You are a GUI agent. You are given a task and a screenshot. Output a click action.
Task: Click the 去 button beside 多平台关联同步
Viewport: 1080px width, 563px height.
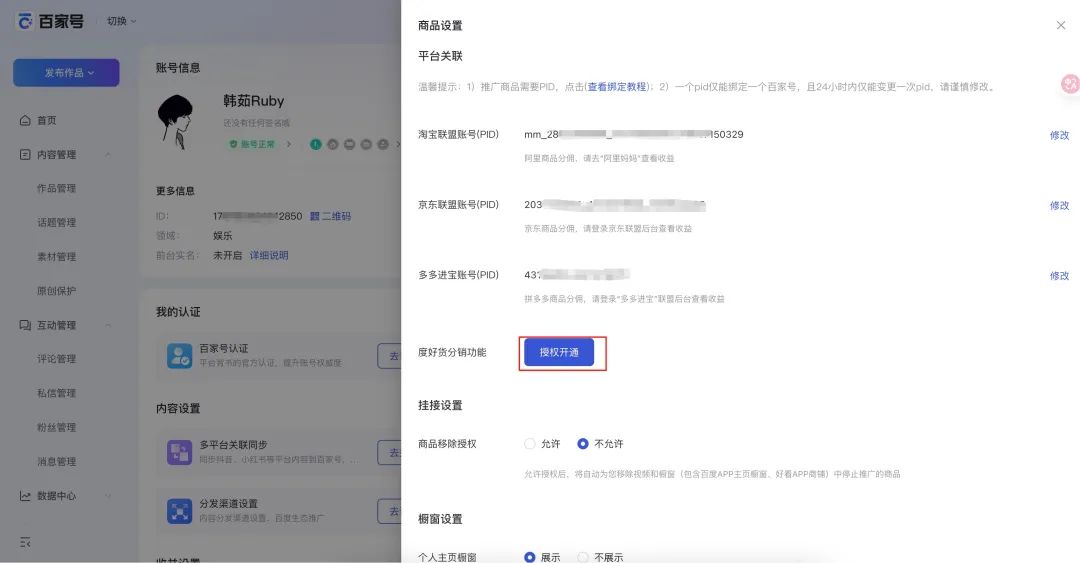pos(391,453)
